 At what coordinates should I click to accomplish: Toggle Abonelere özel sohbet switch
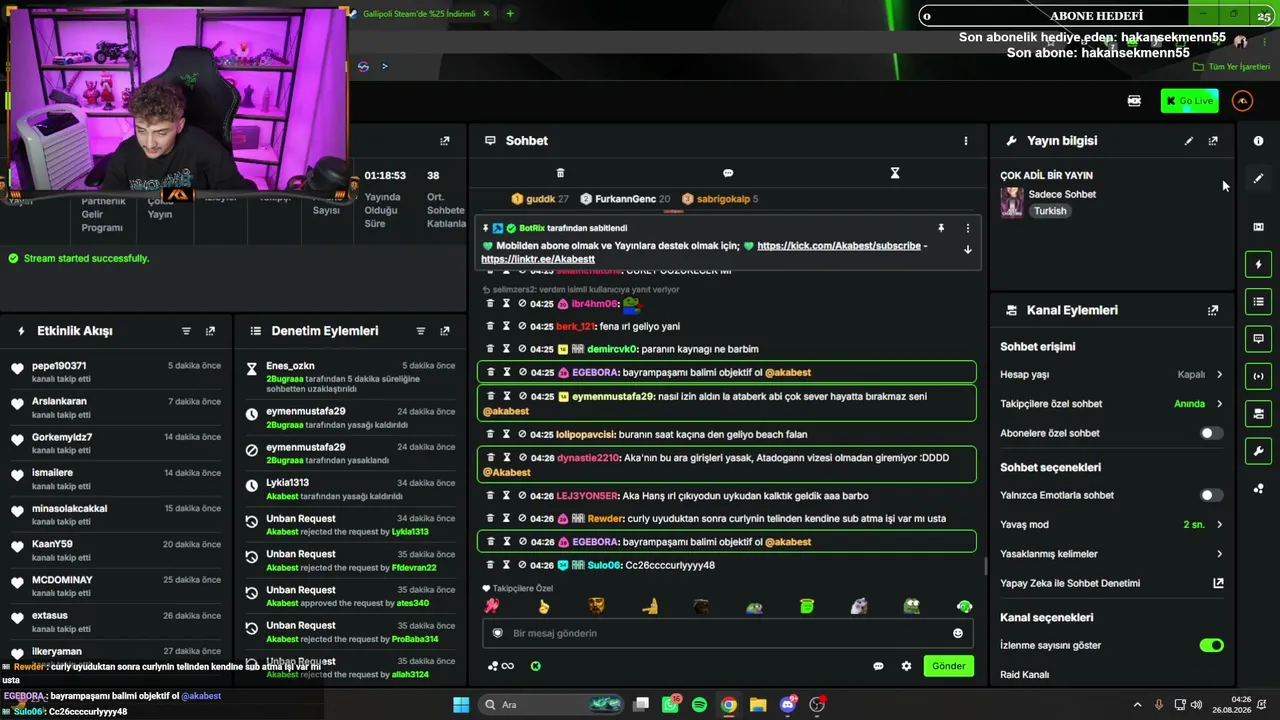(x=1211, y=433)
